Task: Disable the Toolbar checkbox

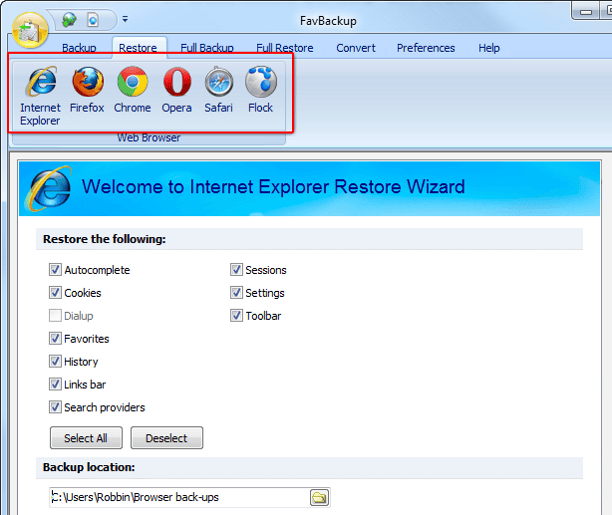Action: click(x=236, y=315)
